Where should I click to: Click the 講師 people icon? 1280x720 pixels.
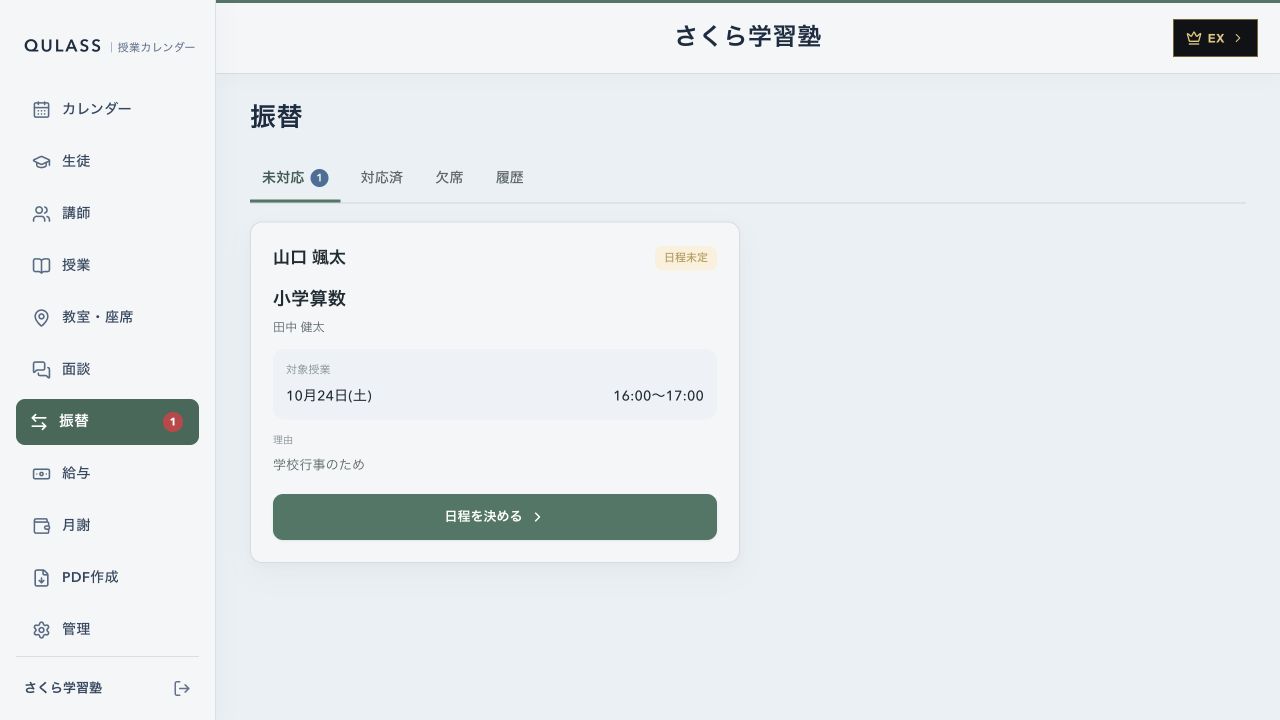(x=41, y=213)
